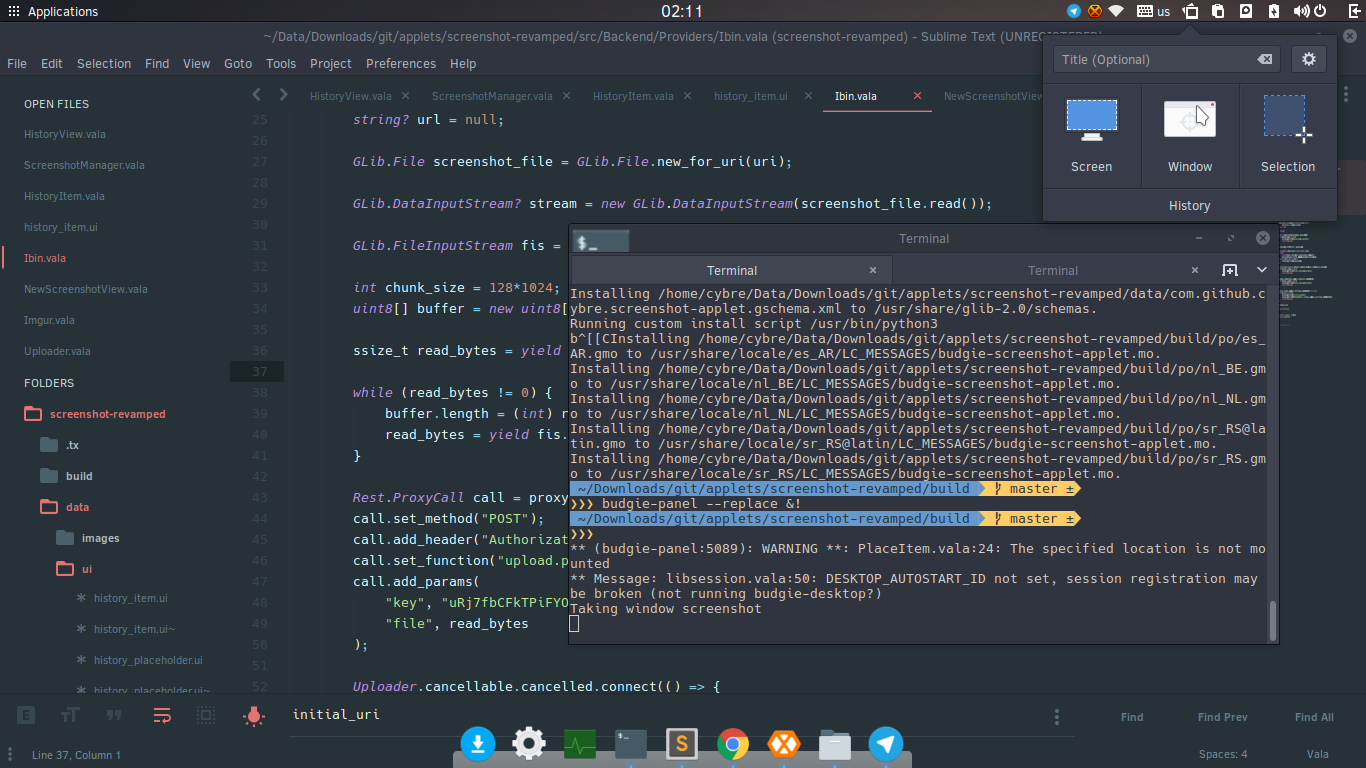Capture the full Screen in screenshot applet
The width and height of the screenshot is (1366, 768).
(1091, 135)
